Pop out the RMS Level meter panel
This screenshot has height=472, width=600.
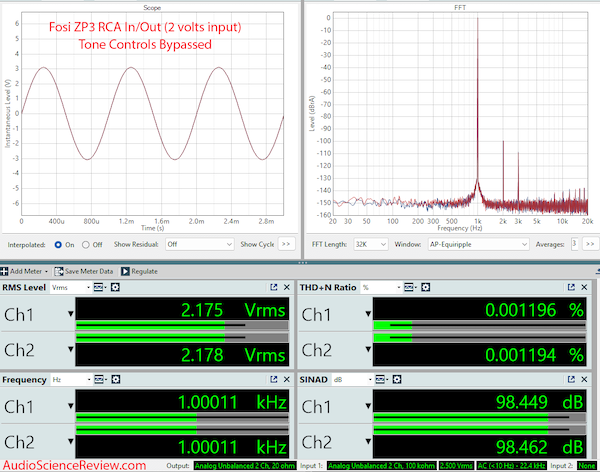click(x=272, y=287)
